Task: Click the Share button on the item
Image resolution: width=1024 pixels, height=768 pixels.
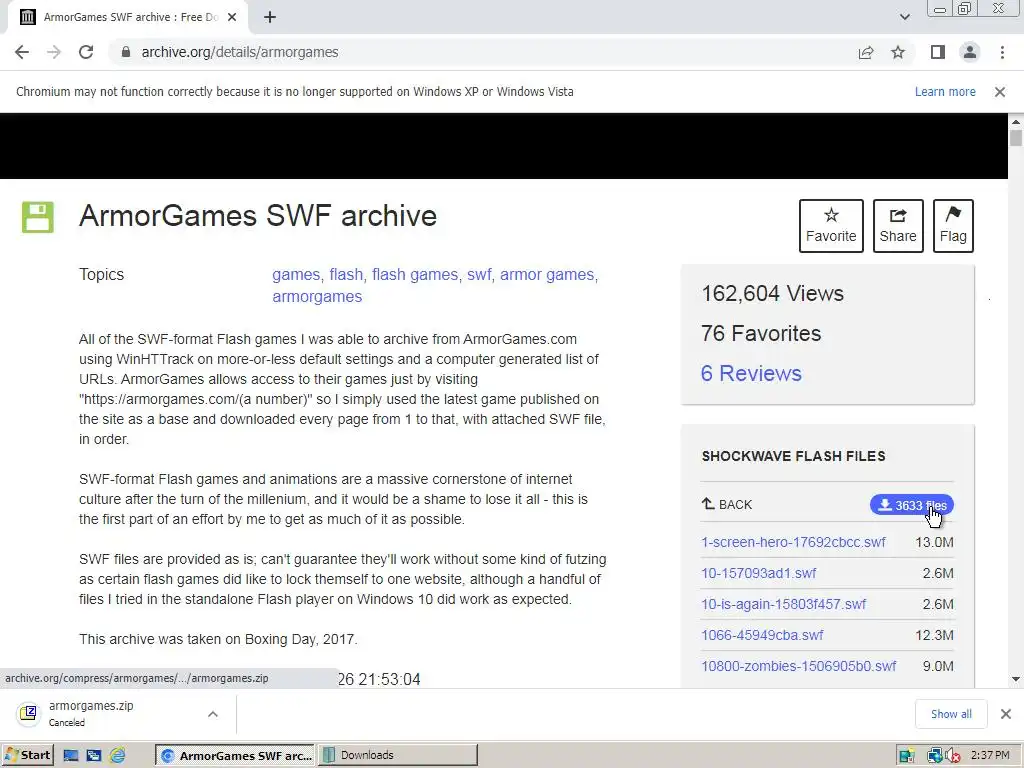Action: click(x=898, y=226)
